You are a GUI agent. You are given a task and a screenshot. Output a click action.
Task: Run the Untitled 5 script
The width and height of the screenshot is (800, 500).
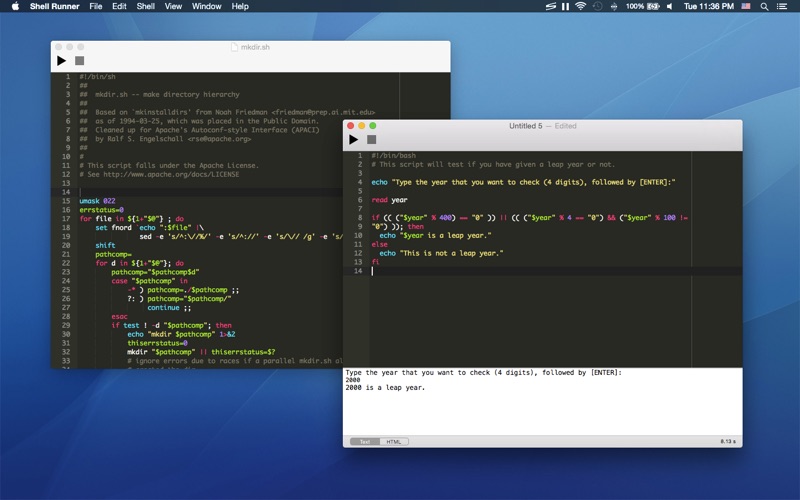353,140
